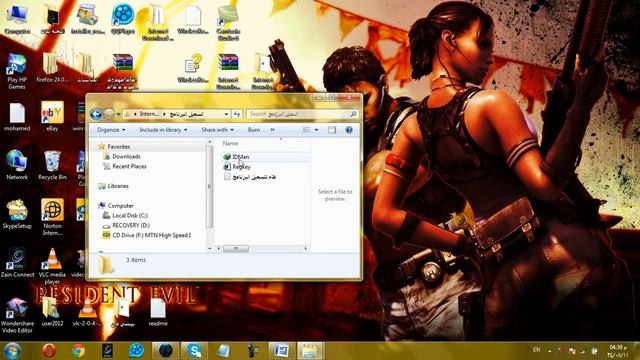
Task: Open Skype from the taskbar
Action: click(x=194, y=351)
